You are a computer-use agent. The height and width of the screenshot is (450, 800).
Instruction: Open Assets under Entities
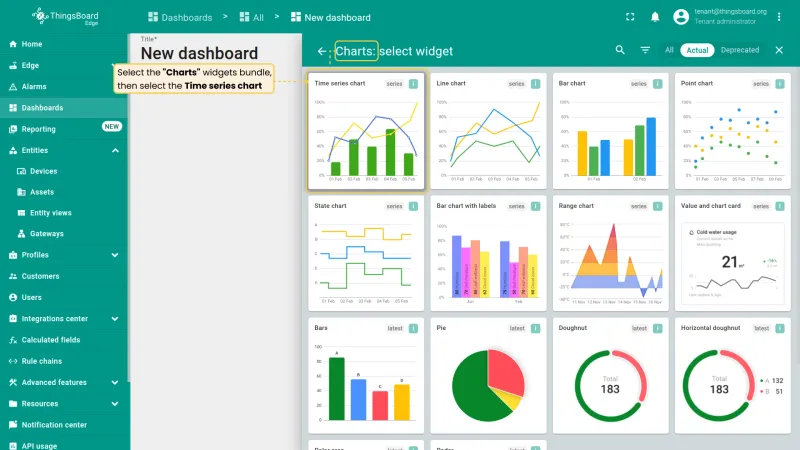(x=63, y=192)
